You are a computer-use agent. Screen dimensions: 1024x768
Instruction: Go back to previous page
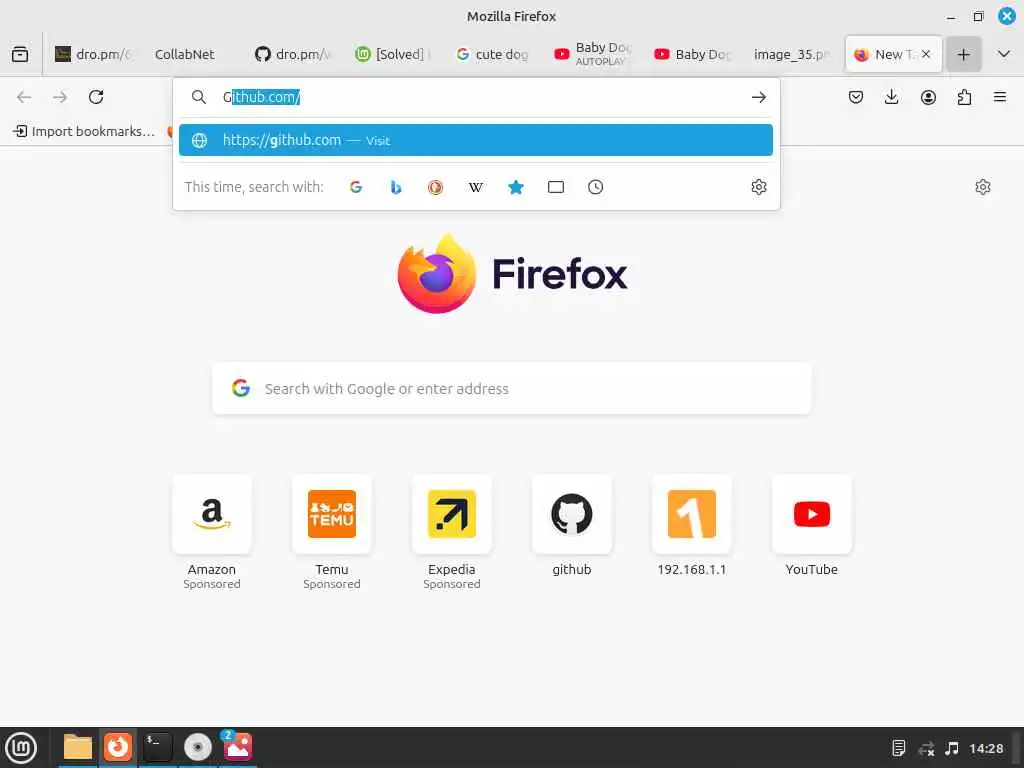[24, 97]
